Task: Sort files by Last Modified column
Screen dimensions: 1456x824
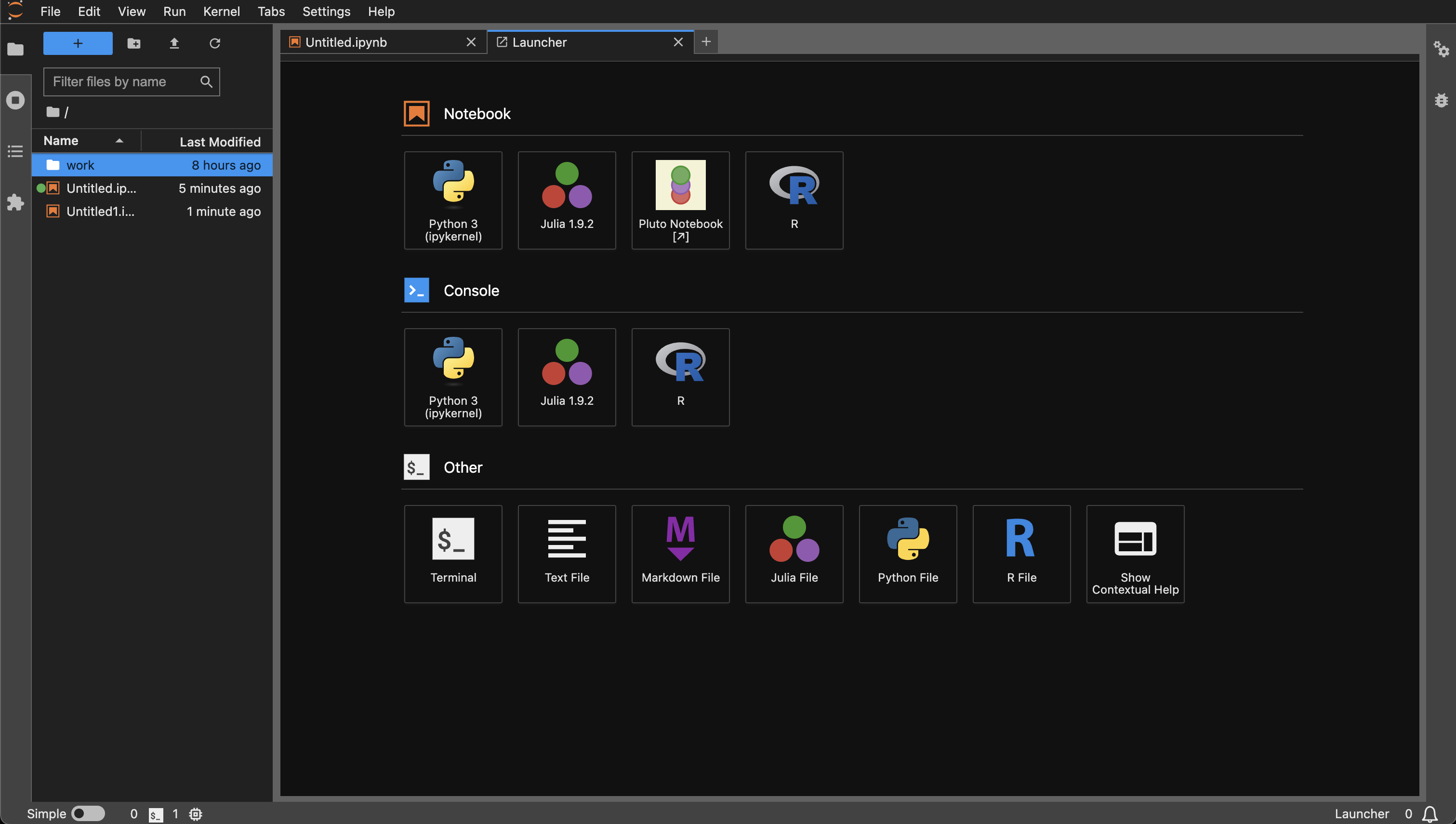Action: (220, 142)
